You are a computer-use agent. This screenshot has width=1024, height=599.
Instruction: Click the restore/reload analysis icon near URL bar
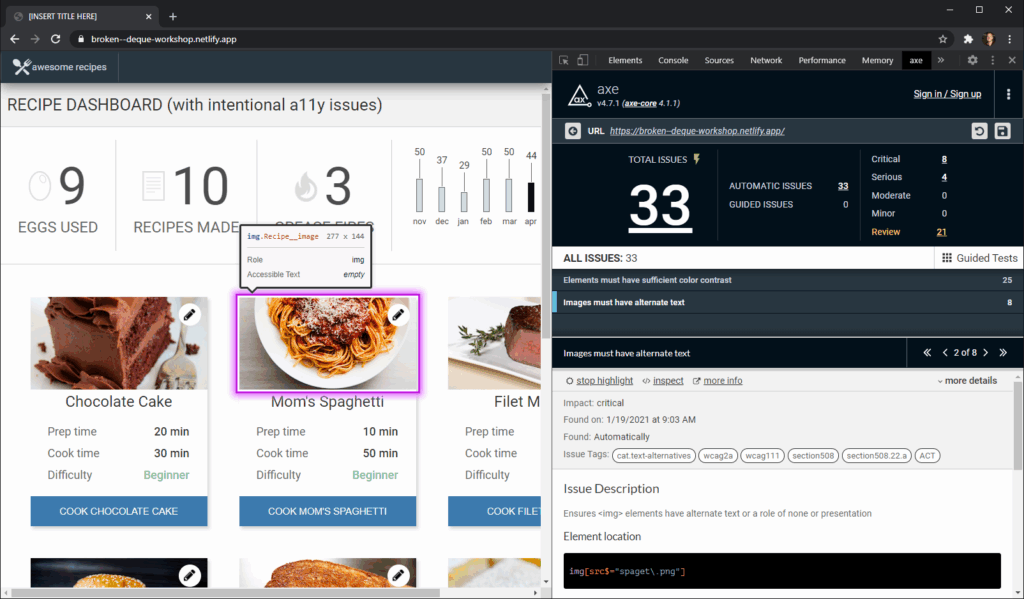[x=980, y=130]
